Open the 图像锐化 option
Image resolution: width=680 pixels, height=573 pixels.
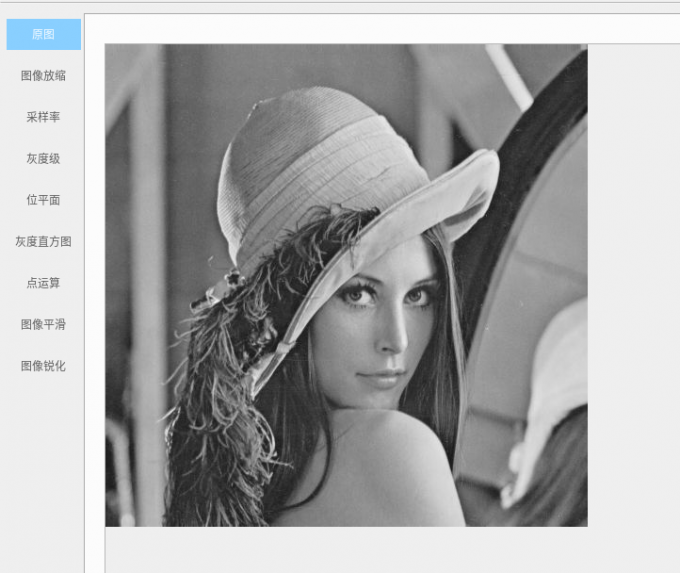point(43,366)
